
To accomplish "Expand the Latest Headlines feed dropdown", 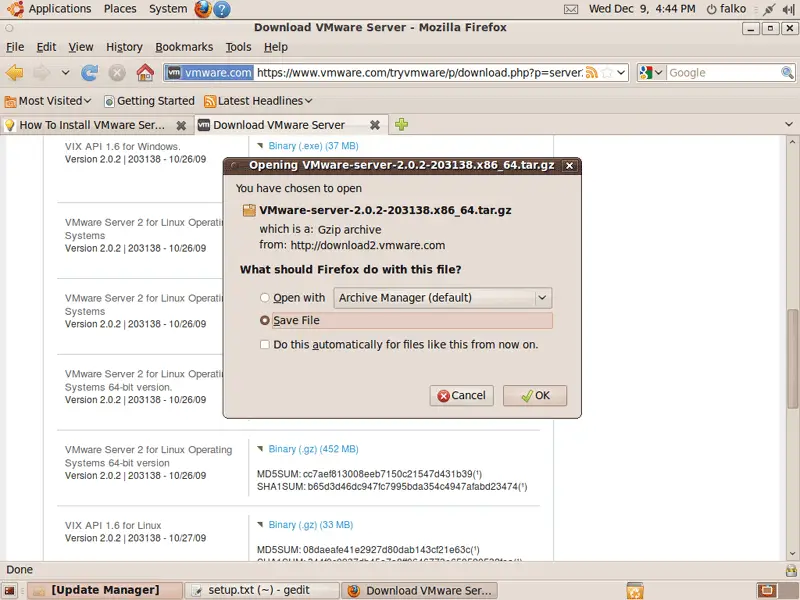I will [x=258, y=101].
